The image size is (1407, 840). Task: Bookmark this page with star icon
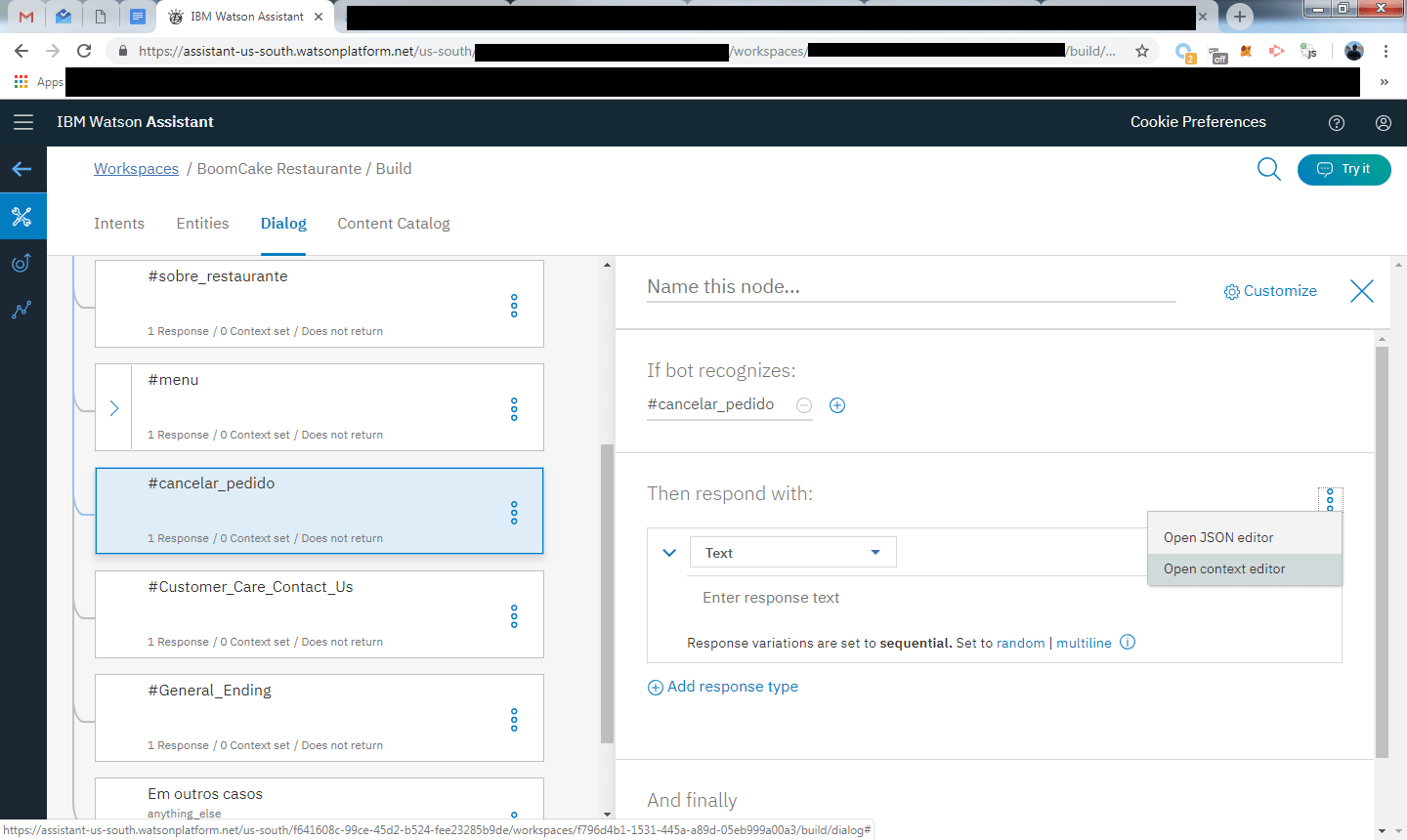(1142, 51)
